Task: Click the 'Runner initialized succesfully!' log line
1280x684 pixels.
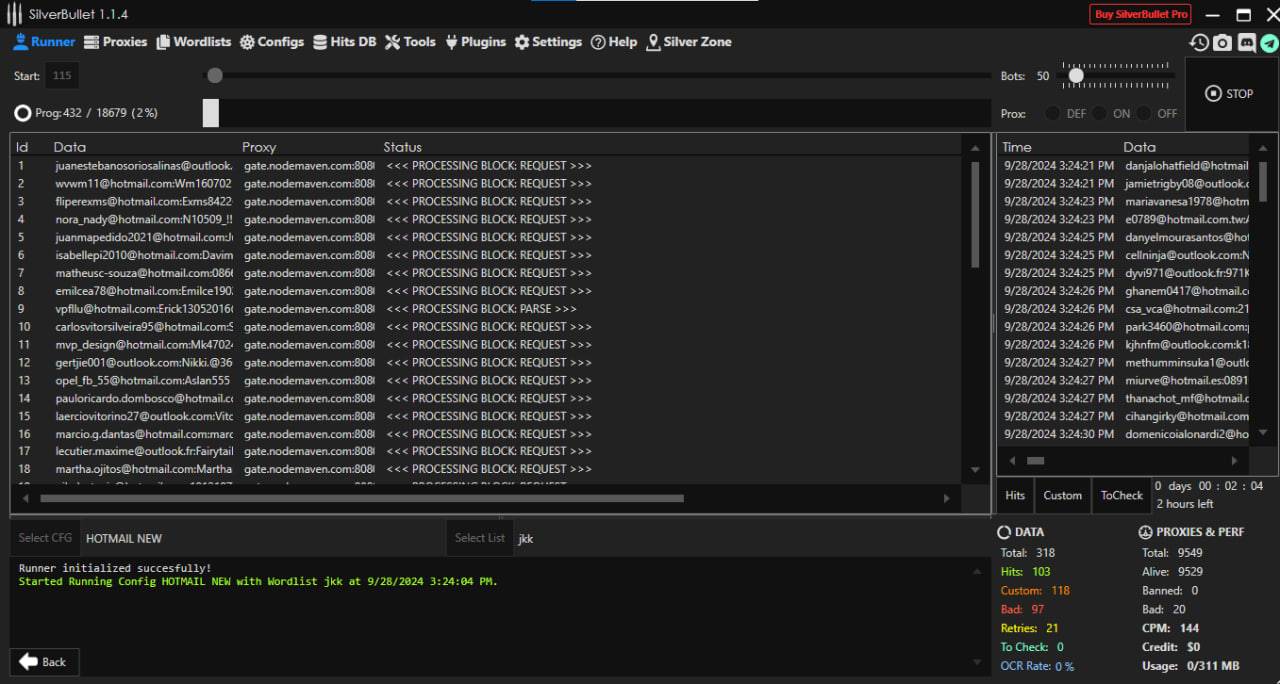Action: coord(115,568)
